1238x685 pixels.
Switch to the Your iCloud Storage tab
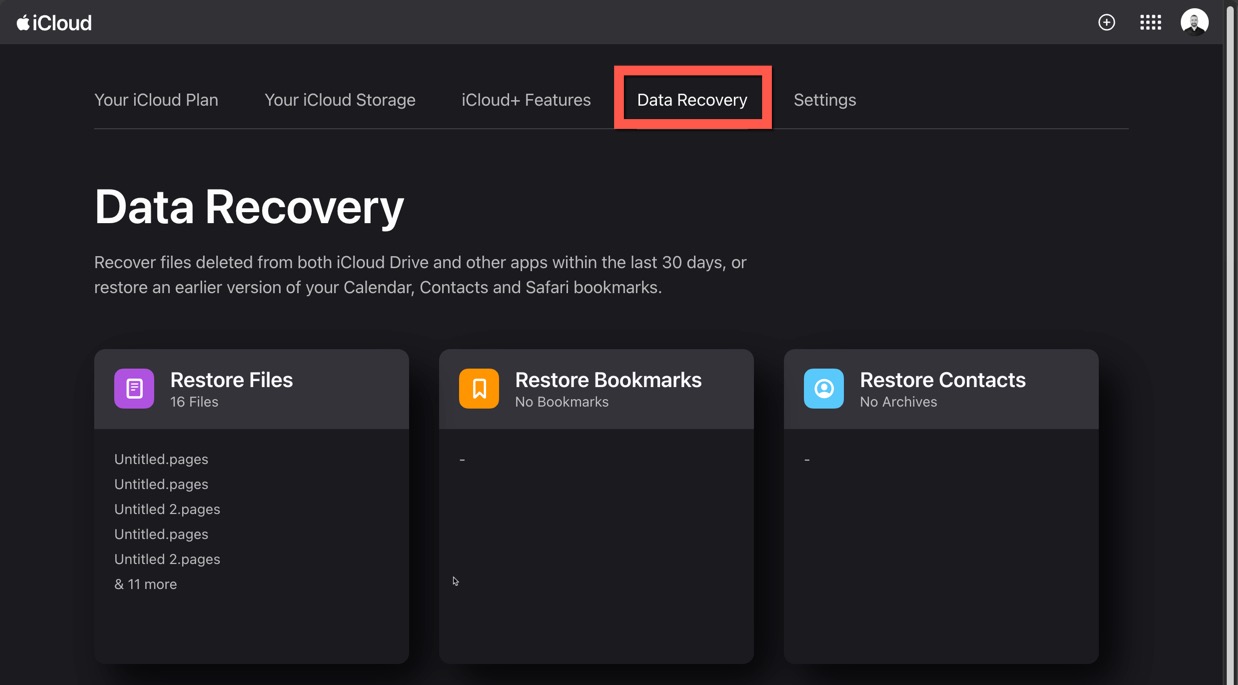point(339,99)
